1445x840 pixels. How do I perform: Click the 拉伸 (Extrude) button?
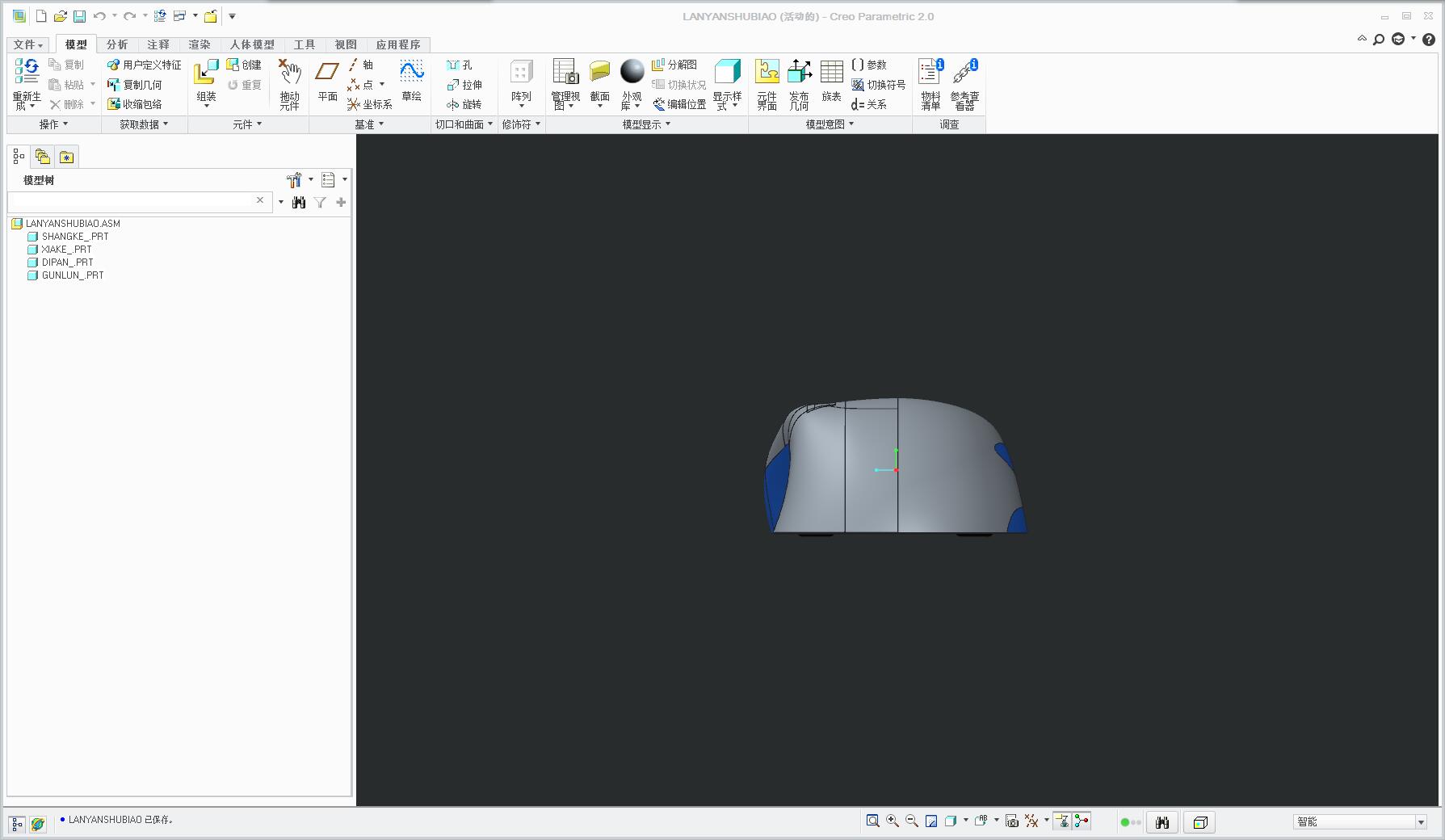(464, 85)
